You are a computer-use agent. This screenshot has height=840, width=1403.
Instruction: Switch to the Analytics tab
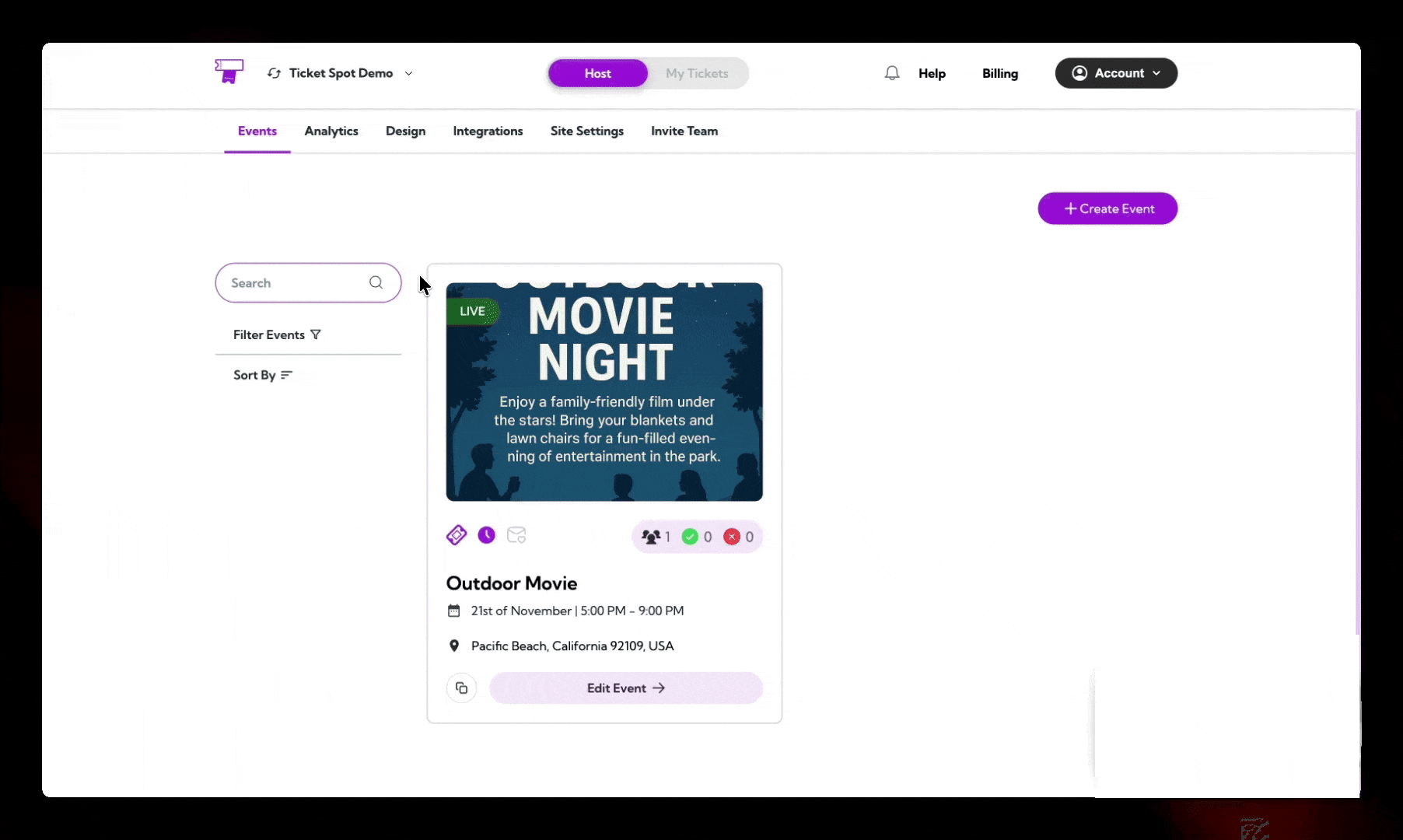pyautogui.click(x=331, y=131)
